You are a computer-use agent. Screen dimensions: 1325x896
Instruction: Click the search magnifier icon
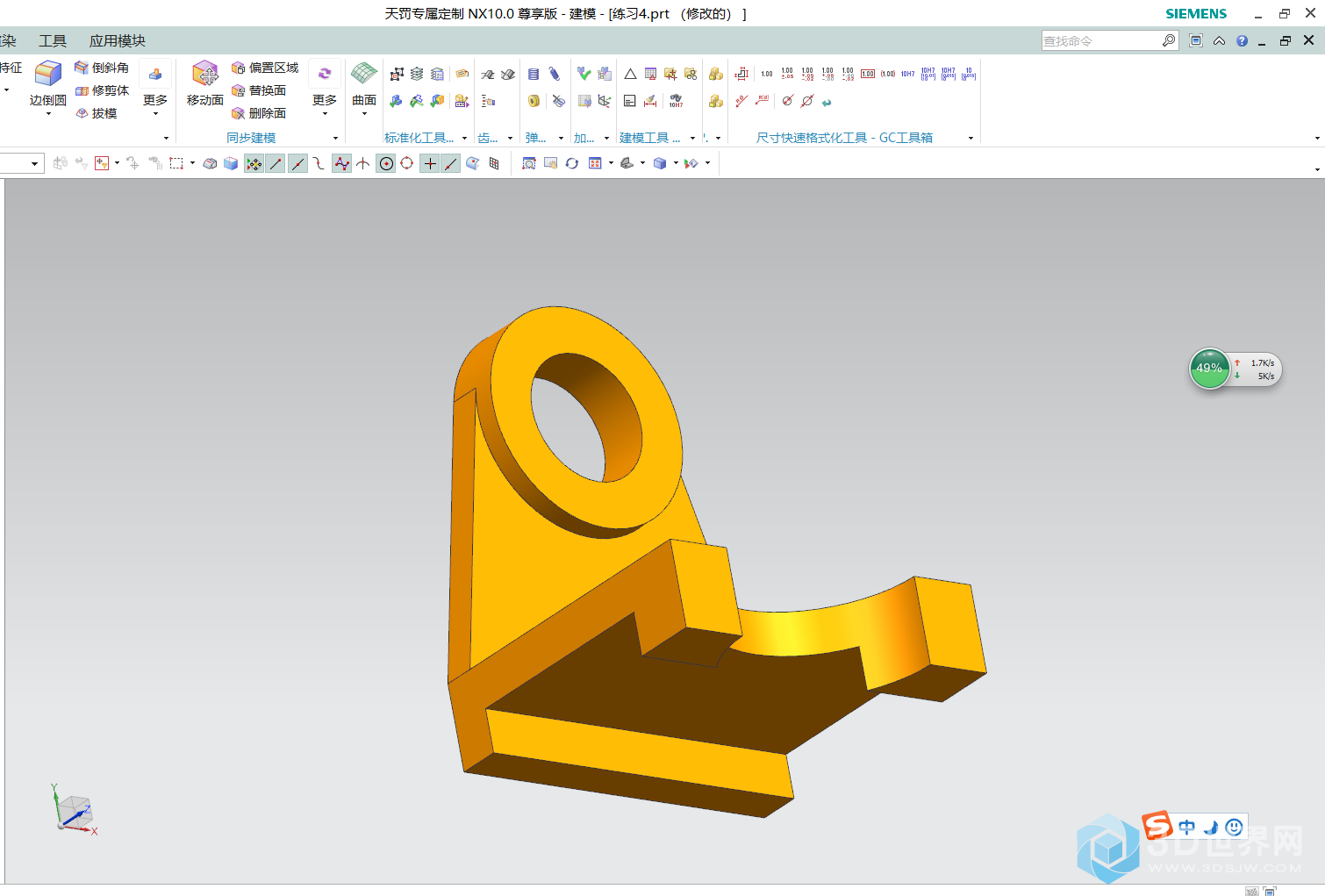[1169, 40]
